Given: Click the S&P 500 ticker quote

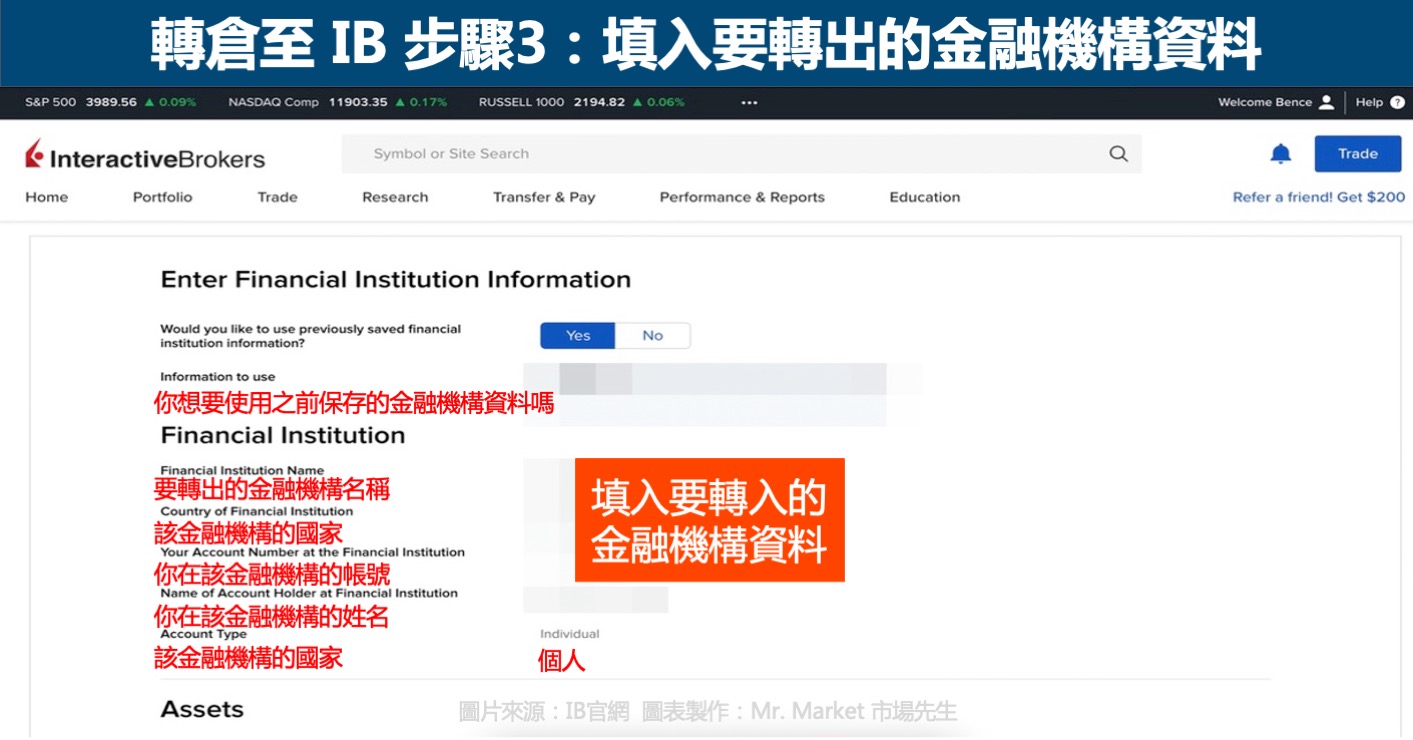Looking at the screenshot, I should click(110, 102).
